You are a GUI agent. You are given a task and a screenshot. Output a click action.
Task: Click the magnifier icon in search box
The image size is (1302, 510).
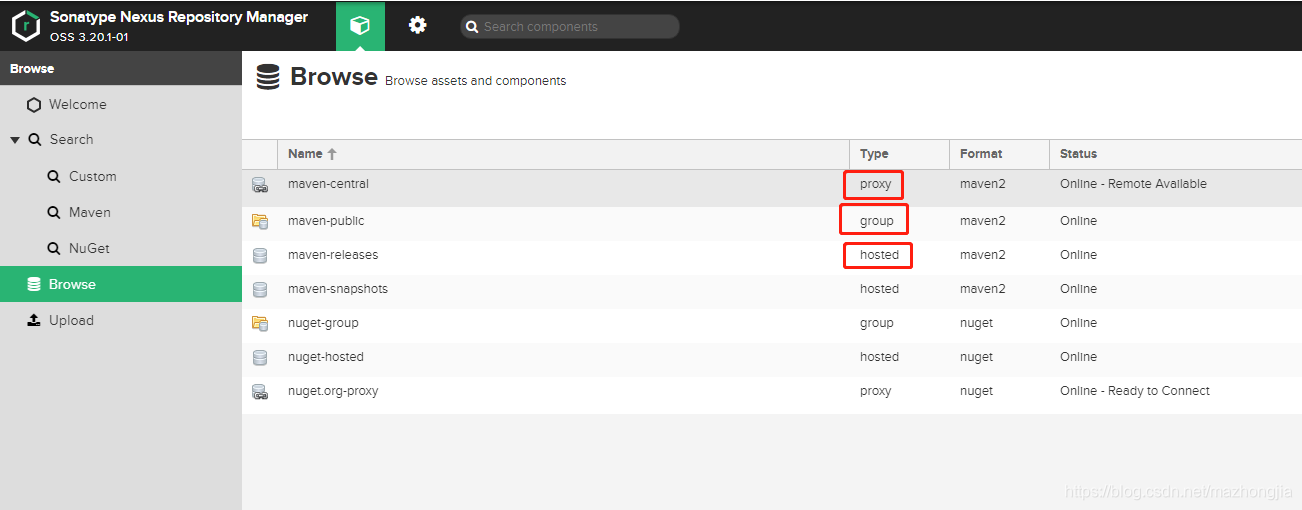pos(471,27)
